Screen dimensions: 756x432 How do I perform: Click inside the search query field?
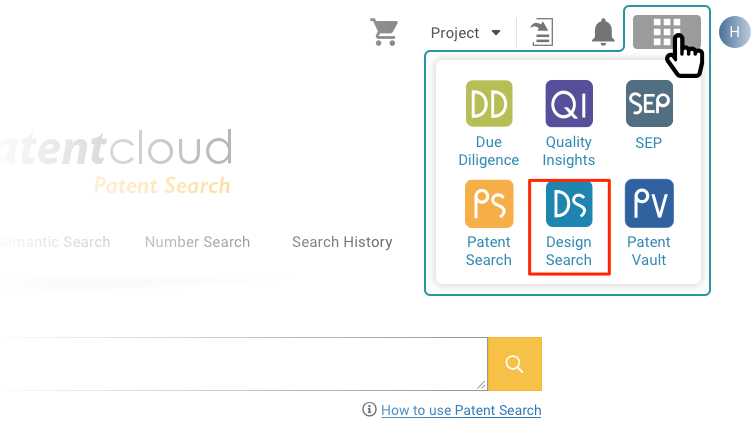pyautogui.click(x=243, y=364)
